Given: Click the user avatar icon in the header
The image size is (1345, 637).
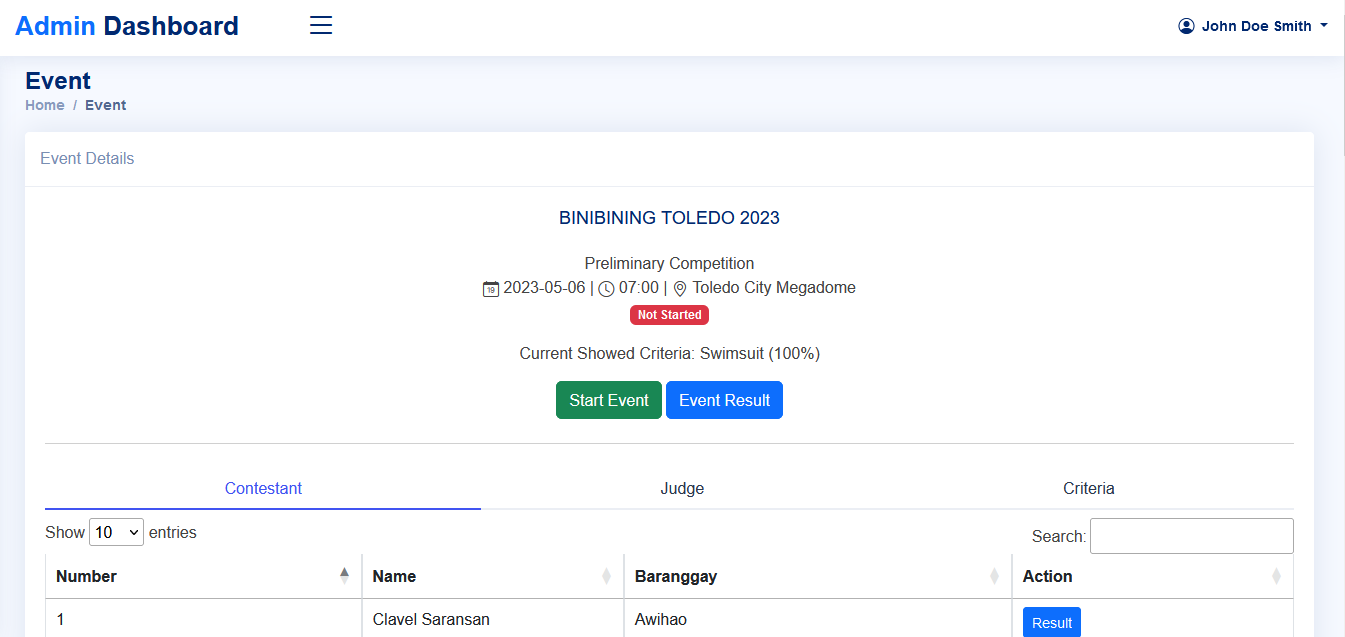Looking at the screenshot, I should 1185,25.
